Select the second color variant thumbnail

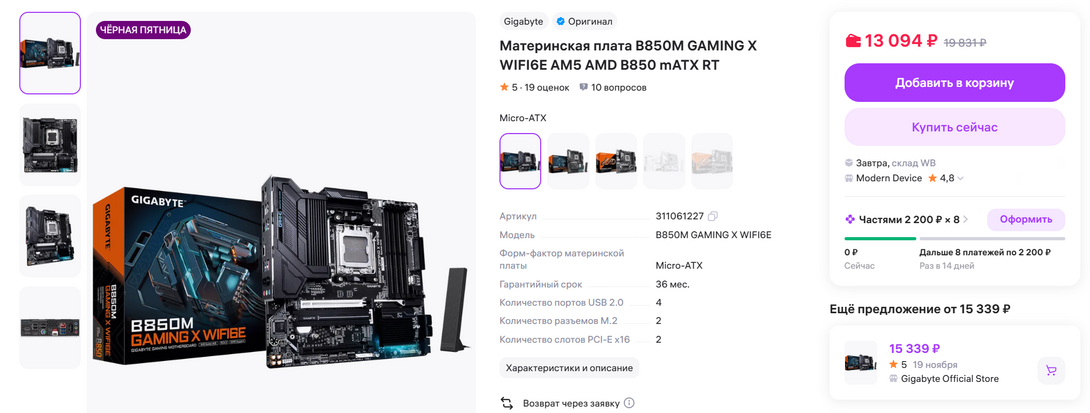pos(568,161)
